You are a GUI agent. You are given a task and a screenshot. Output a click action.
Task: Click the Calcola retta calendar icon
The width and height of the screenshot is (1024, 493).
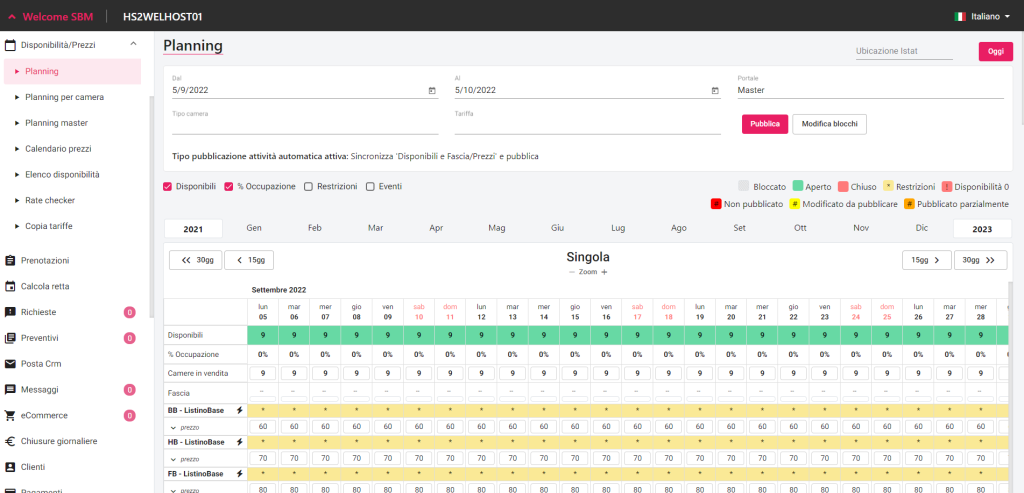(10, 286)
